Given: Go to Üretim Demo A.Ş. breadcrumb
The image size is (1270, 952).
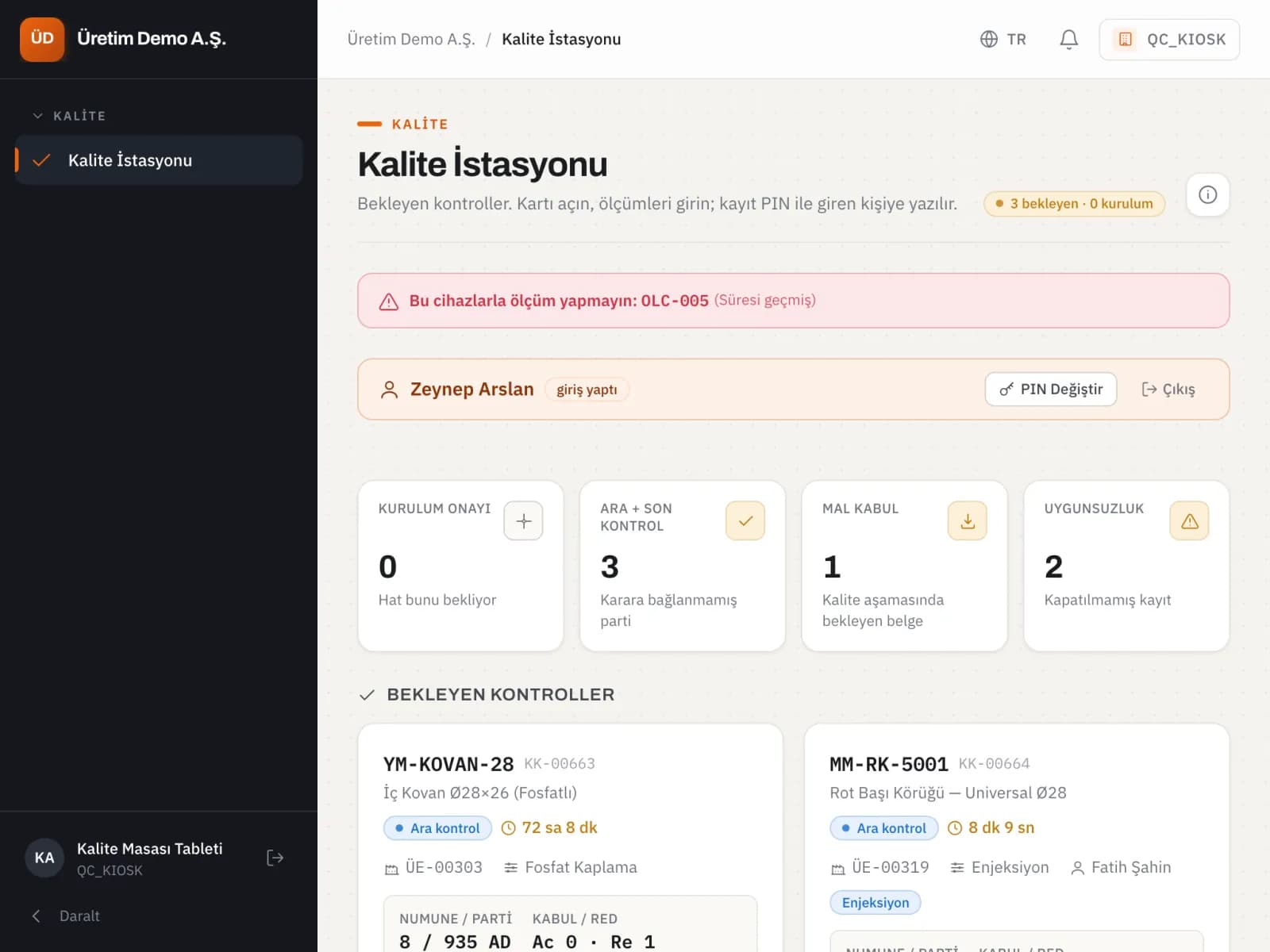Looking at the screenshot, I should coord(411,39).
